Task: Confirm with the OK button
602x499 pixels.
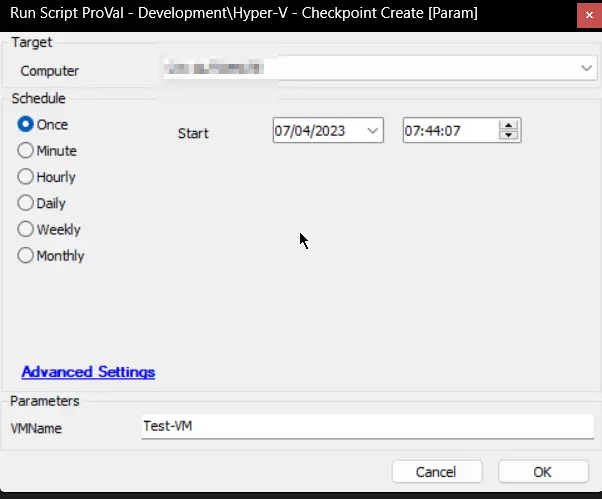Action: click(x=543, y=472)
